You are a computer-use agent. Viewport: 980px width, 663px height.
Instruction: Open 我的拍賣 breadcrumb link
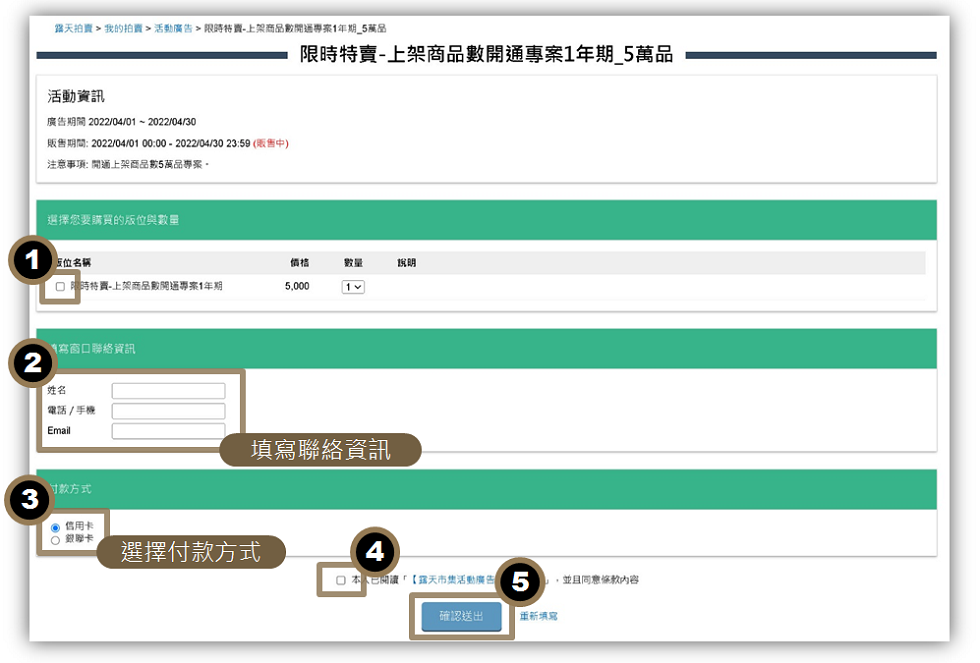point(121,29)
